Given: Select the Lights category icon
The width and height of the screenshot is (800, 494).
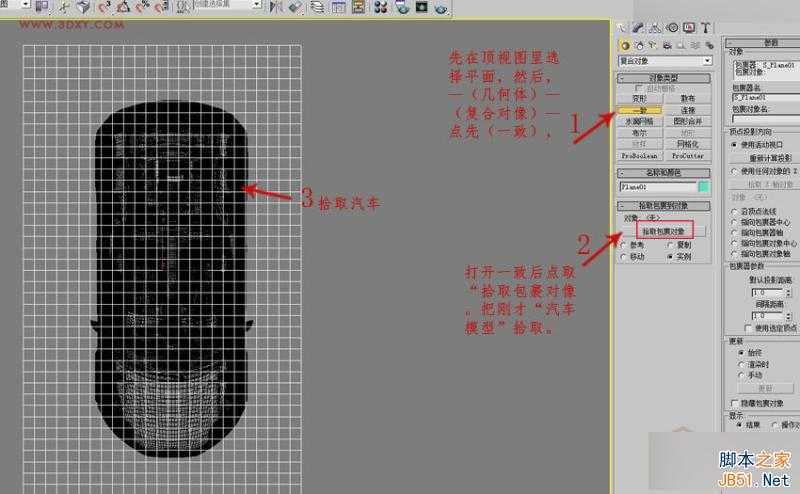Looking at the screenshot, I should pyautogui.click(x=653, y=45).
